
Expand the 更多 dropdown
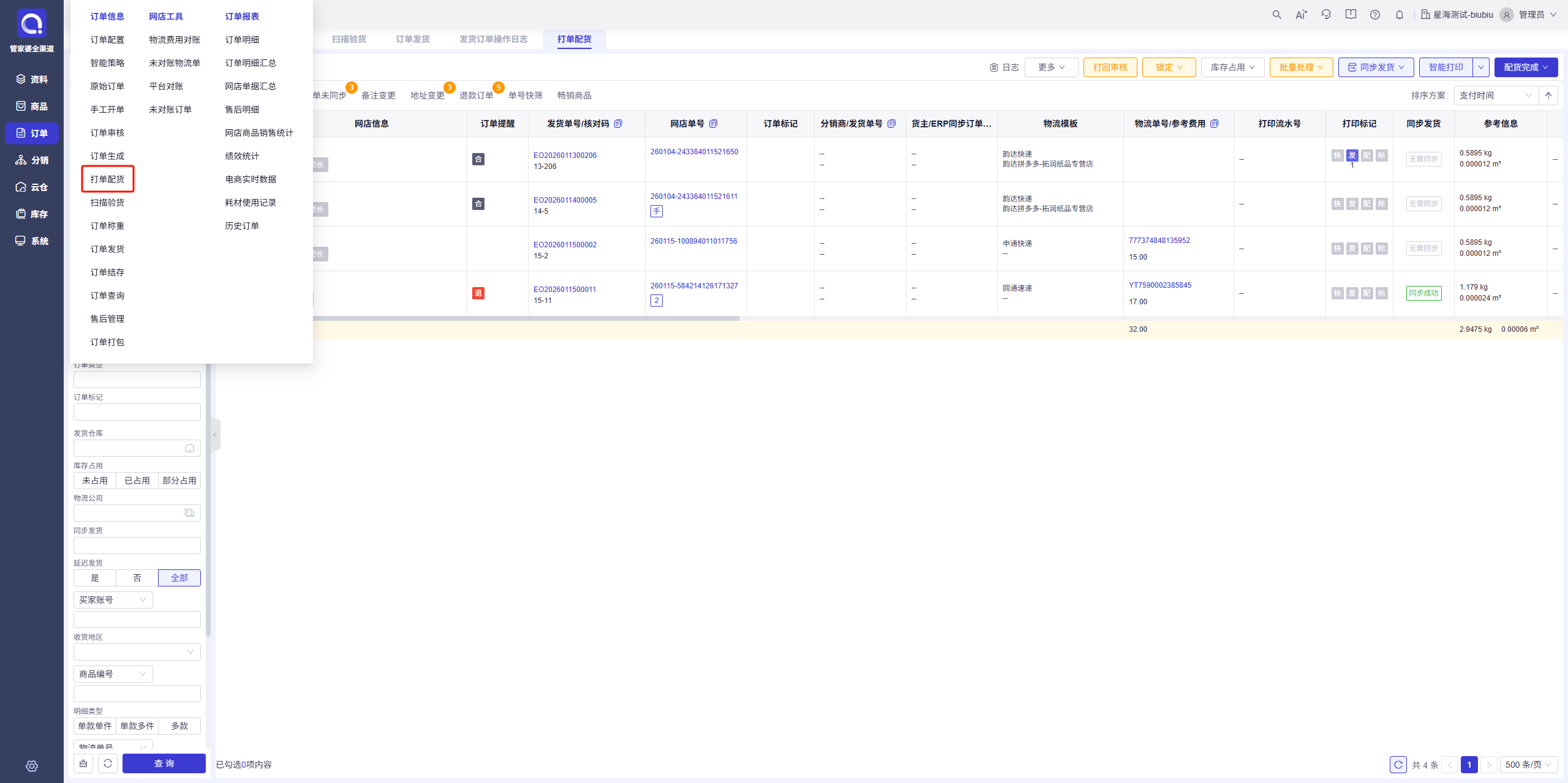1052,67
